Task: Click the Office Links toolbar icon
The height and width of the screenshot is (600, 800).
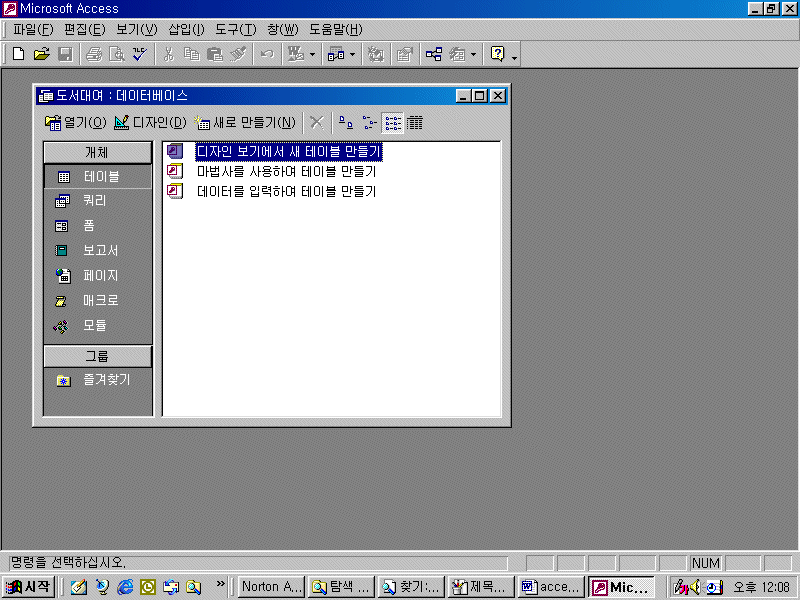Action: point(295,54)
